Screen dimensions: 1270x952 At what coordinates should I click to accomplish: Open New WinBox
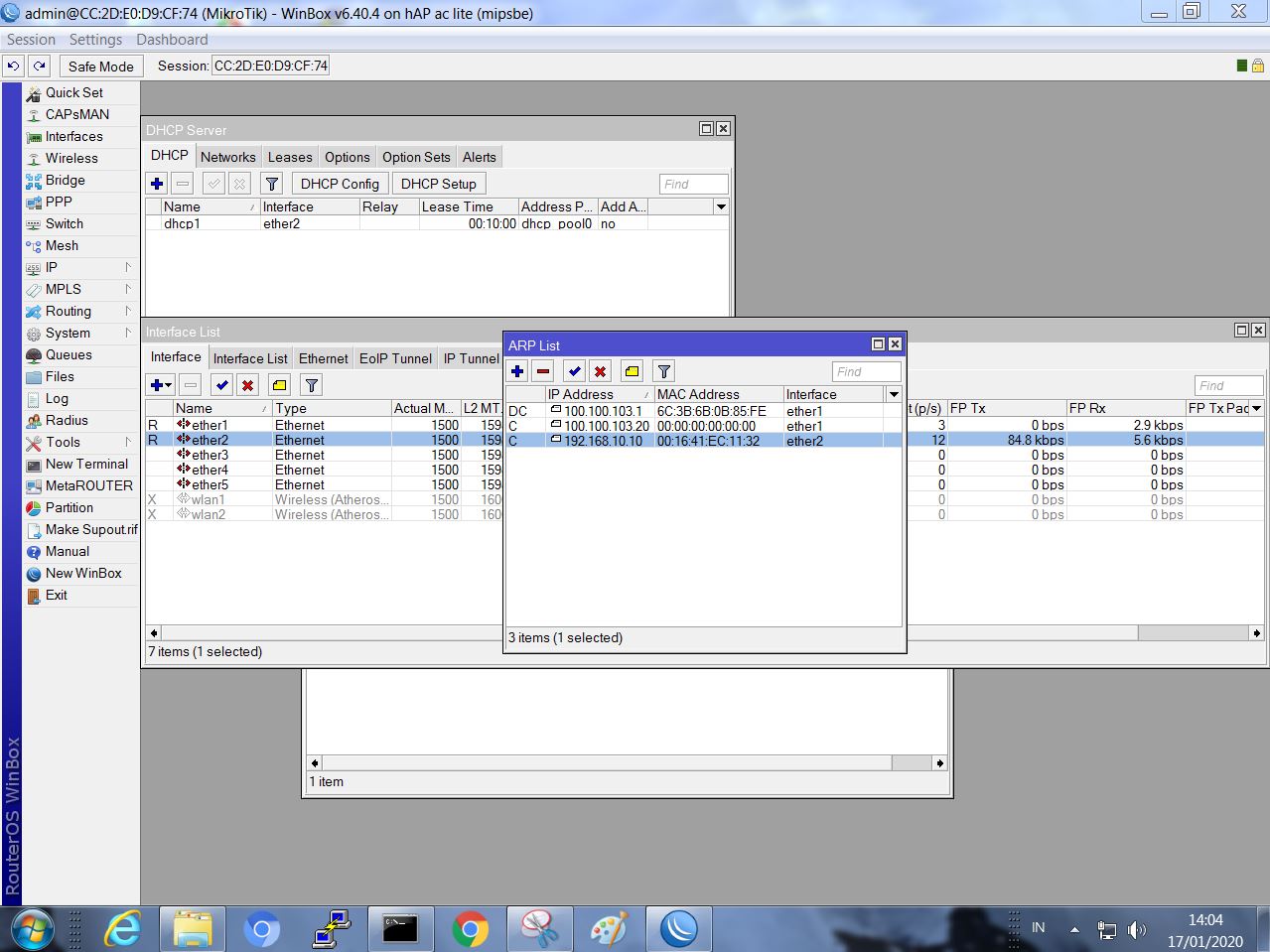pos(81,573)
